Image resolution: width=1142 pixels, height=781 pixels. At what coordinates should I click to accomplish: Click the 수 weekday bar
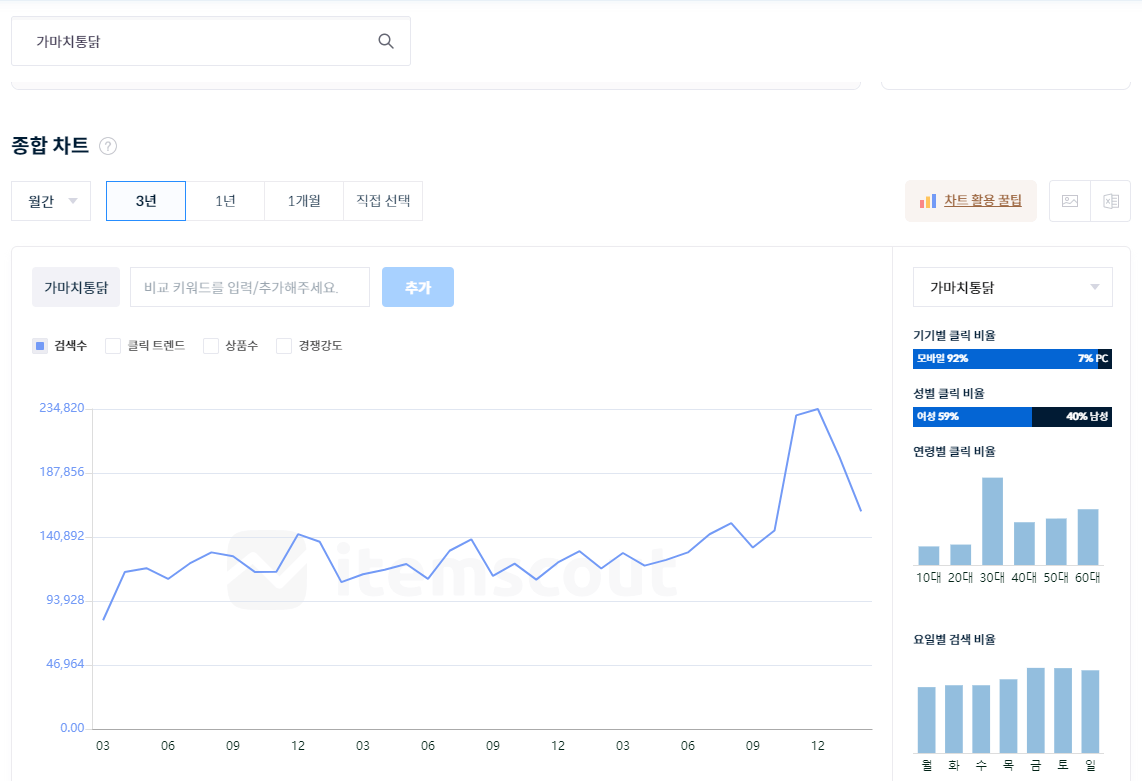981,719
